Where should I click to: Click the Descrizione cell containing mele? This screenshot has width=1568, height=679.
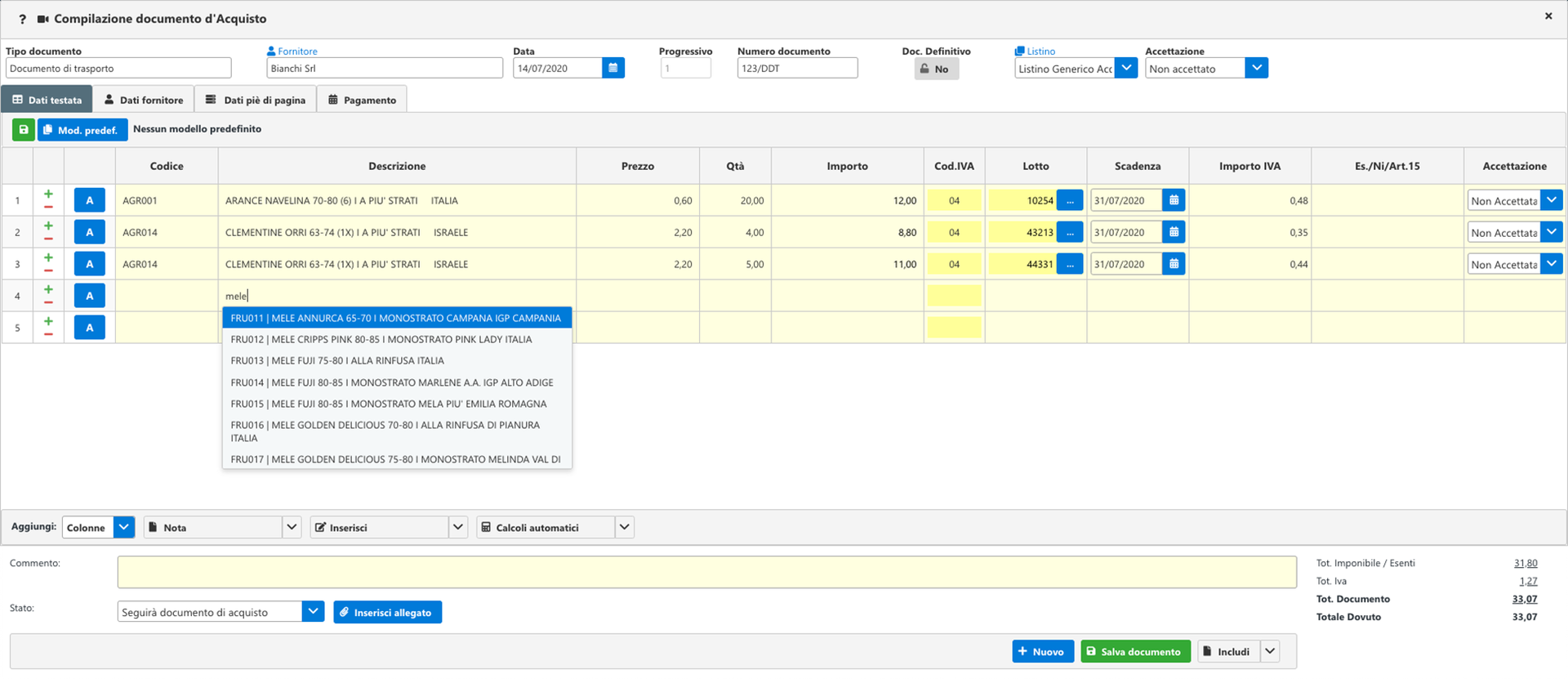coord(397,296)
